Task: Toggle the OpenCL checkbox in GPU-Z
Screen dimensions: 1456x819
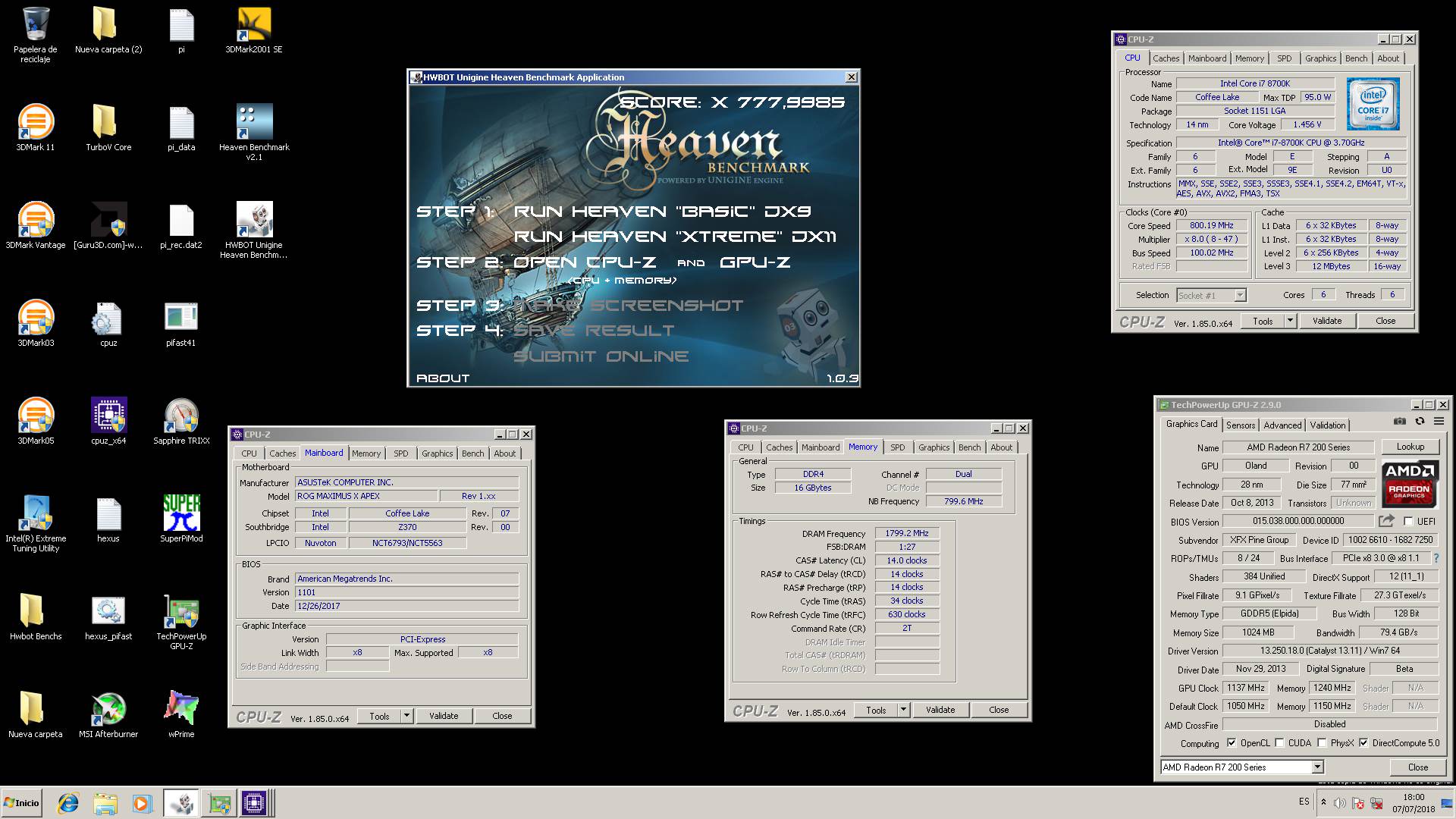Action: (x=1232, y=743)
